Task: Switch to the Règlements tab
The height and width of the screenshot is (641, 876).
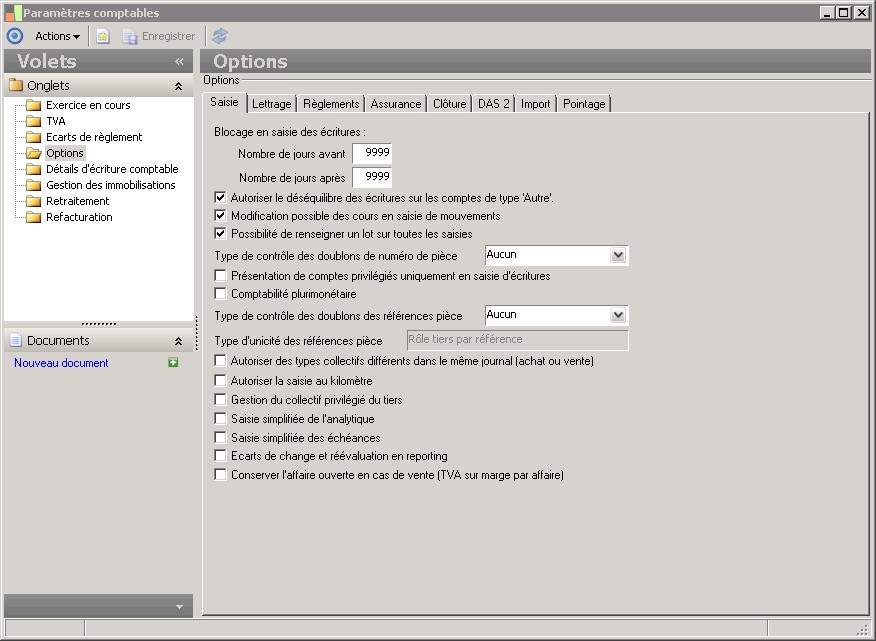Action: (331, 104)
